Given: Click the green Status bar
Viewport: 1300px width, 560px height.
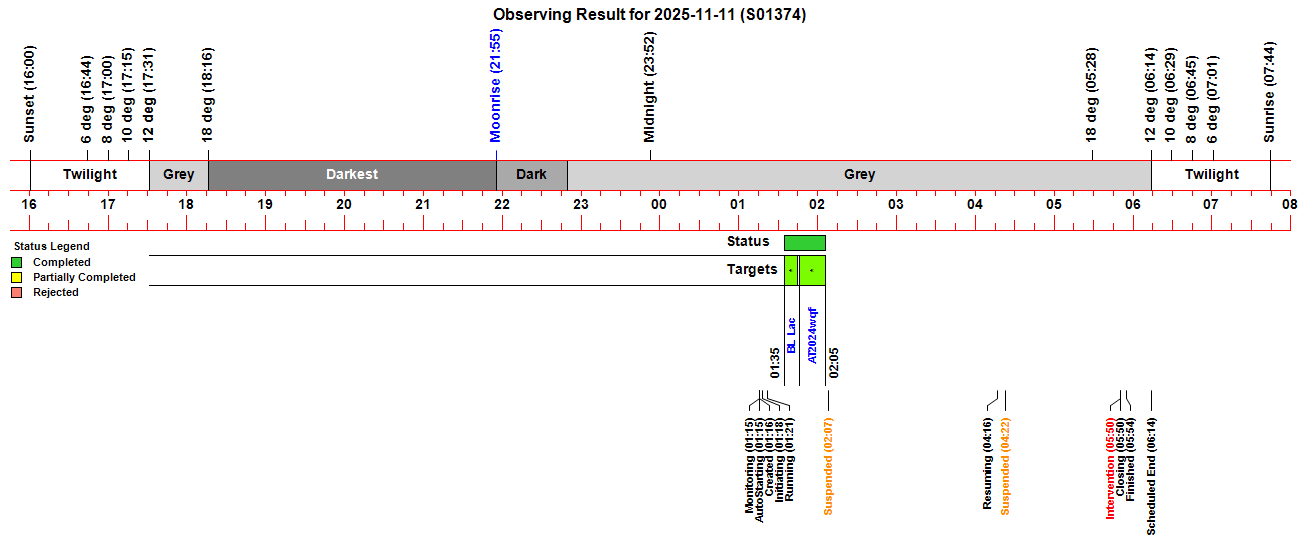Looking at the screenshot, I should 805,242.
